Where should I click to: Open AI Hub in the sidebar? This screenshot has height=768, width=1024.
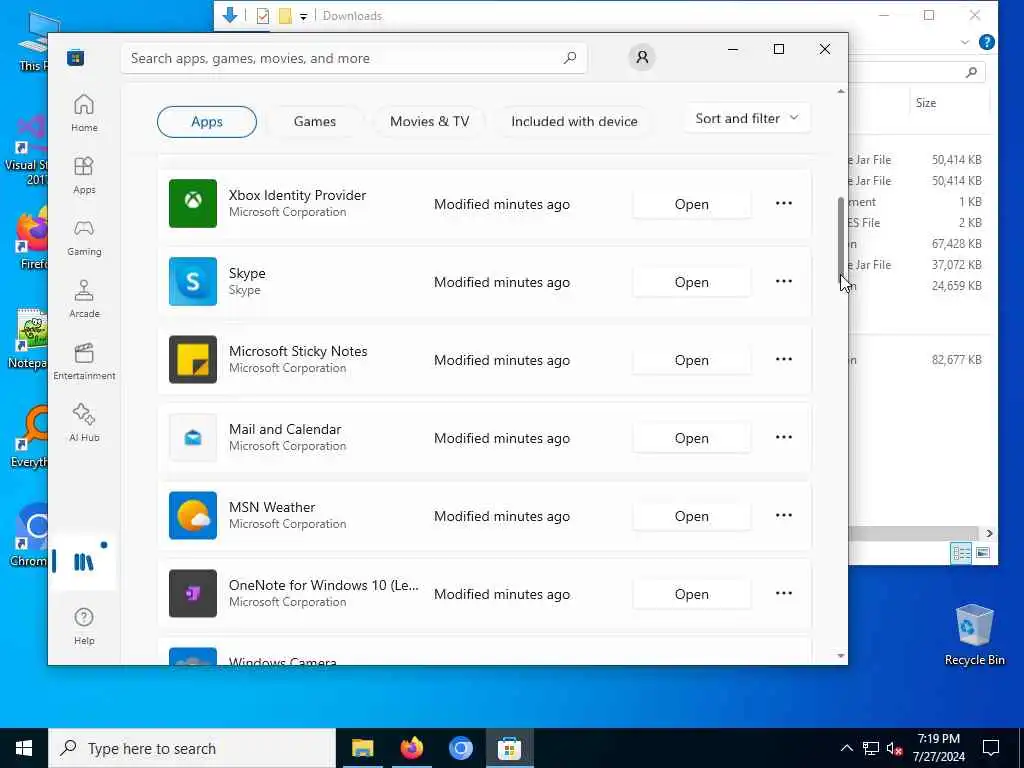(x=84, y=423)
